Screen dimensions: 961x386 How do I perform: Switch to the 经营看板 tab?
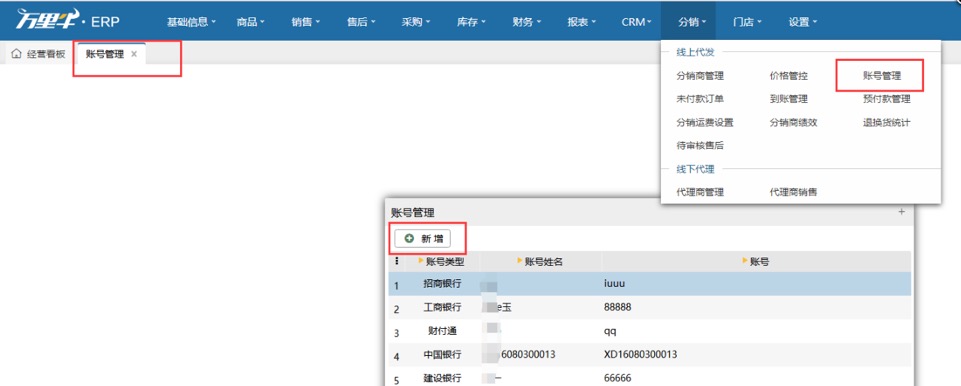coord(39,54)
